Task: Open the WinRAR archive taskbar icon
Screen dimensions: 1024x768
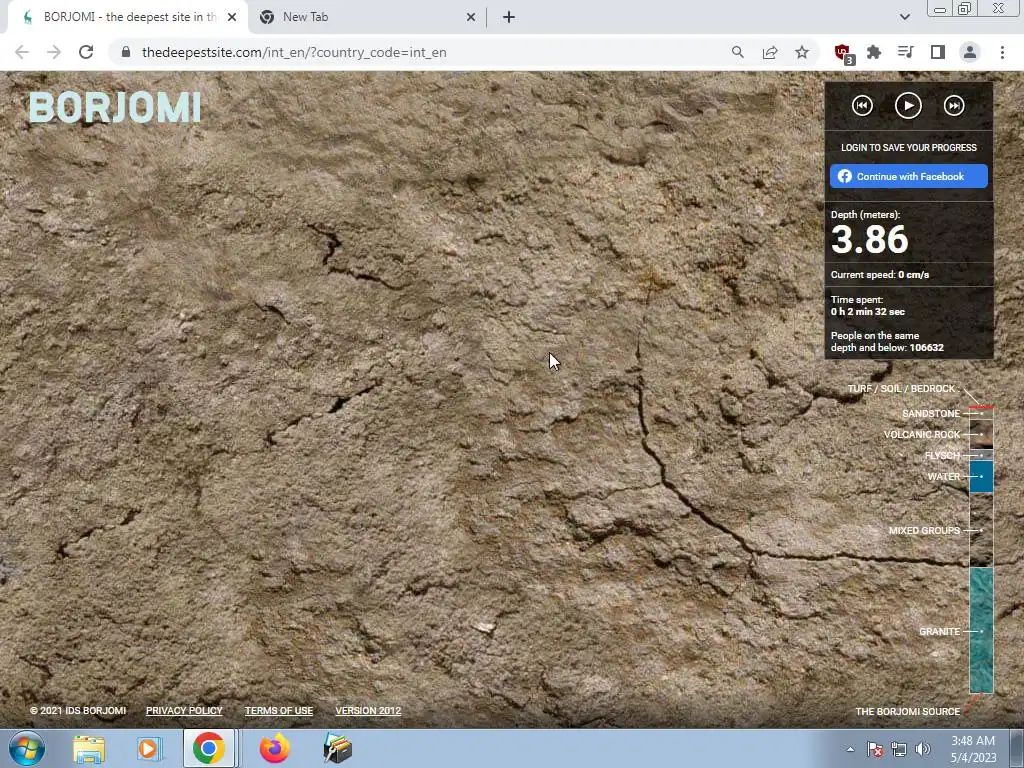Action: tap(338, 748)
